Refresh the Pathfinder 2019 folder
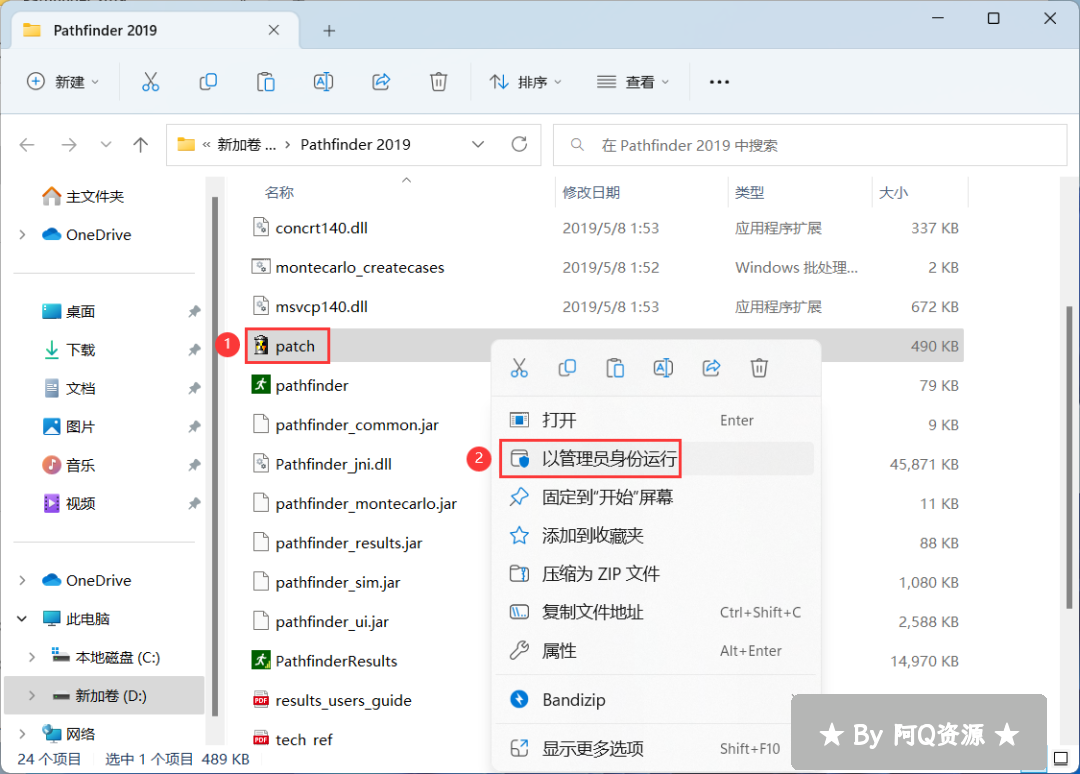 click(x=519, y=144)
